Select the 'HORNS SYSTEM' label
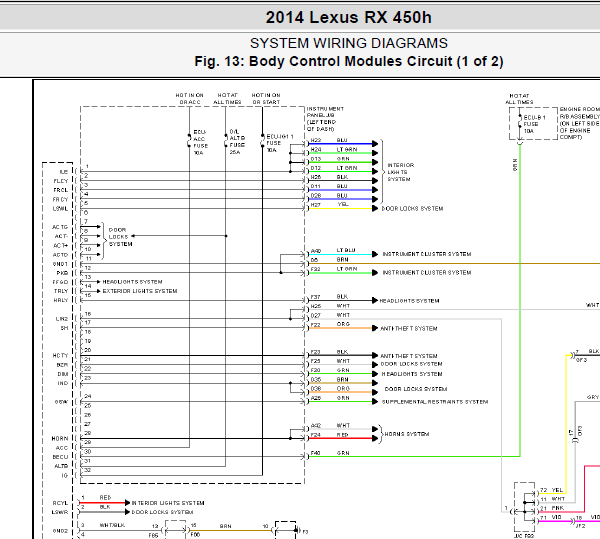 click(x=407, y=434)
